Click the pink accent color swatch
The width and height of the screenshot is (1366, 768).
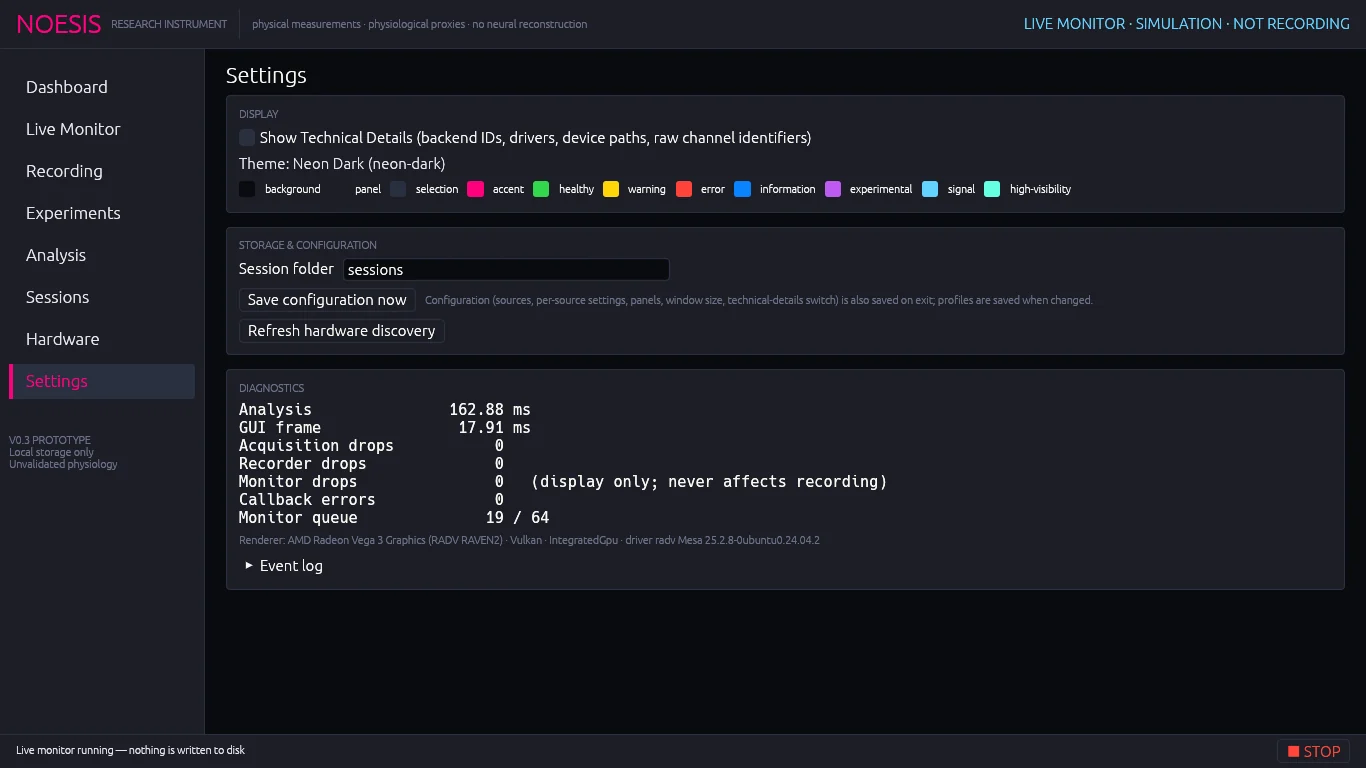pos(476,189)
